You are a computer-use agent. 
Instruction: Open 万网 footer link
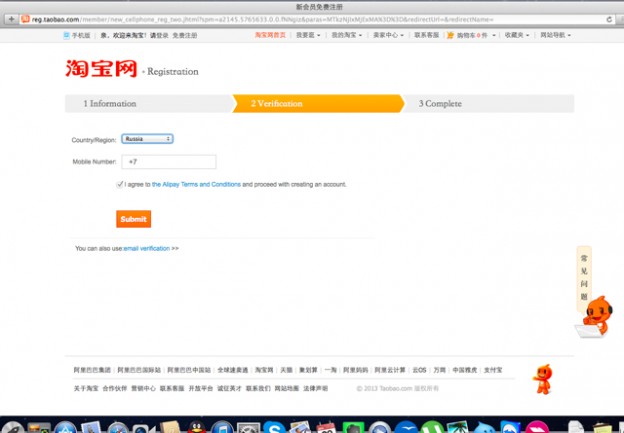coord(439,370)
